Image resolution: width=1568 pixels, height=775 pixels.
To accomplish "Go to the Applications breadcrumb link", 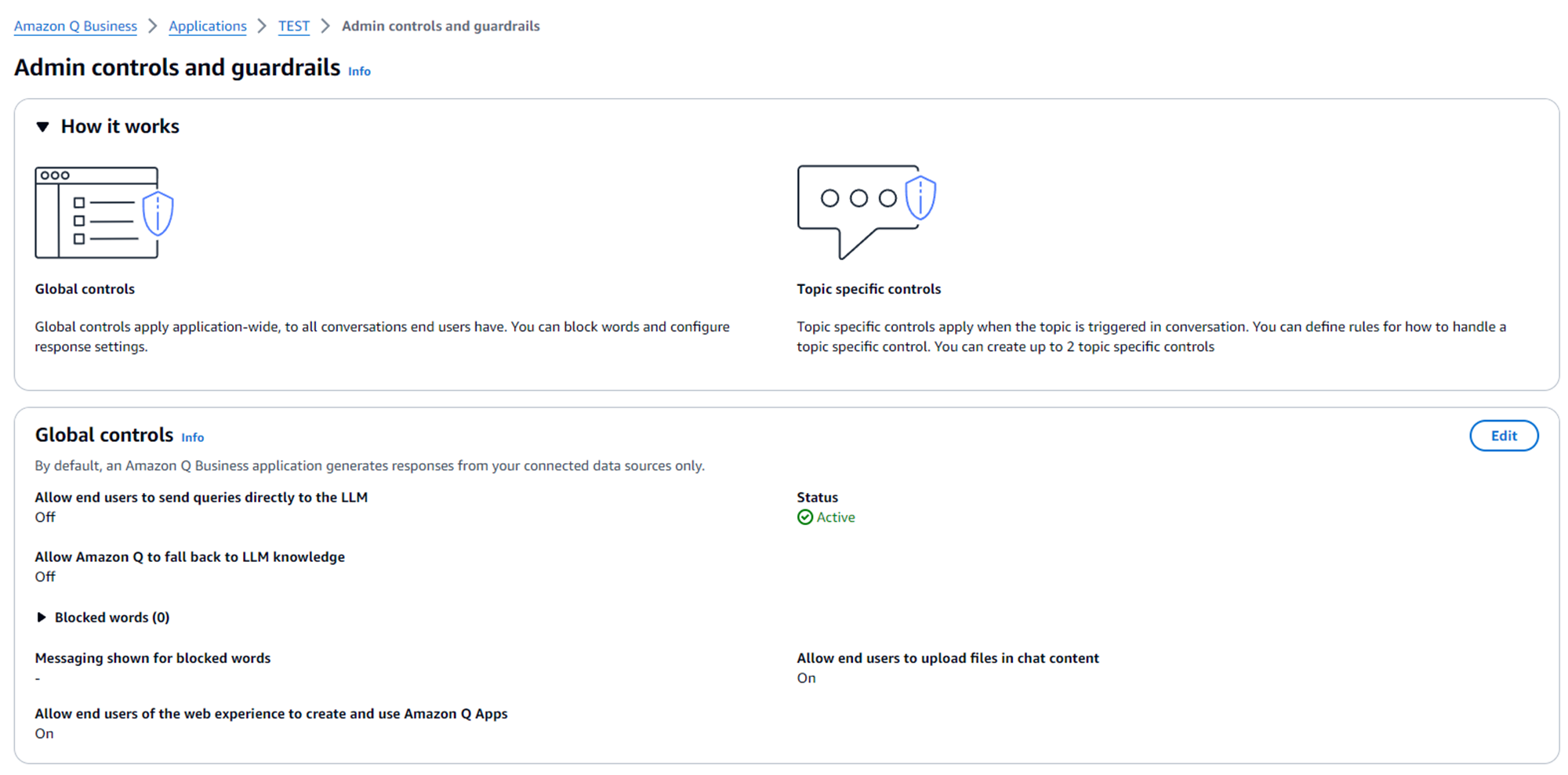I will 208,26.
